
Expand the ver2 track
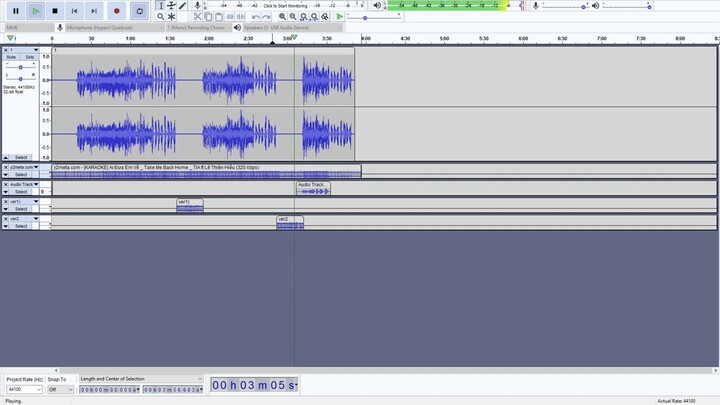pyautogui.click(x=6, y=226)
